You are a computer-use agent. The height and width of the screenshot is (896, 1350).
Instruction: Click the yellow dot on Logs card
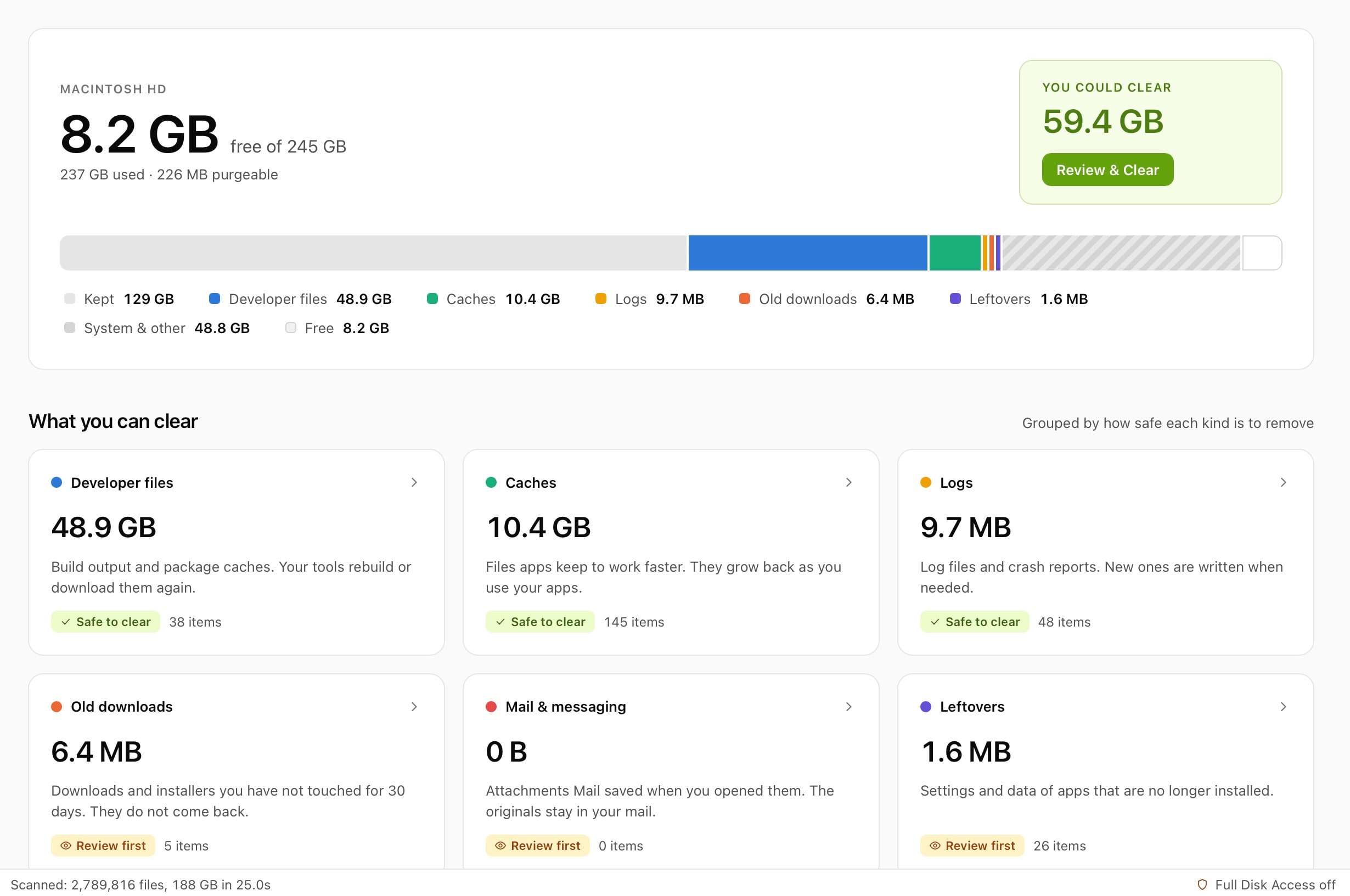pos(925,482)
